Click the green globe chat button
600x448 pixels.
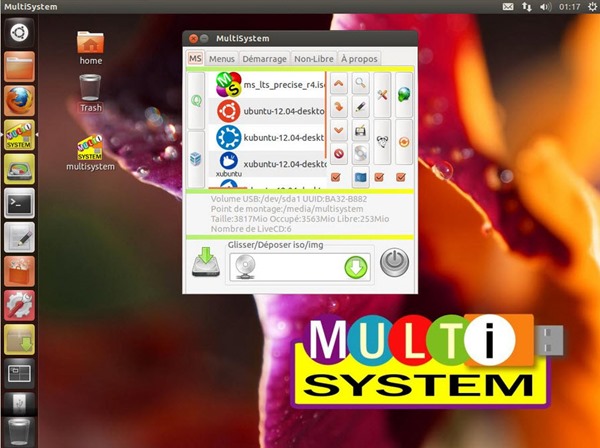click(x=404, y=95)
